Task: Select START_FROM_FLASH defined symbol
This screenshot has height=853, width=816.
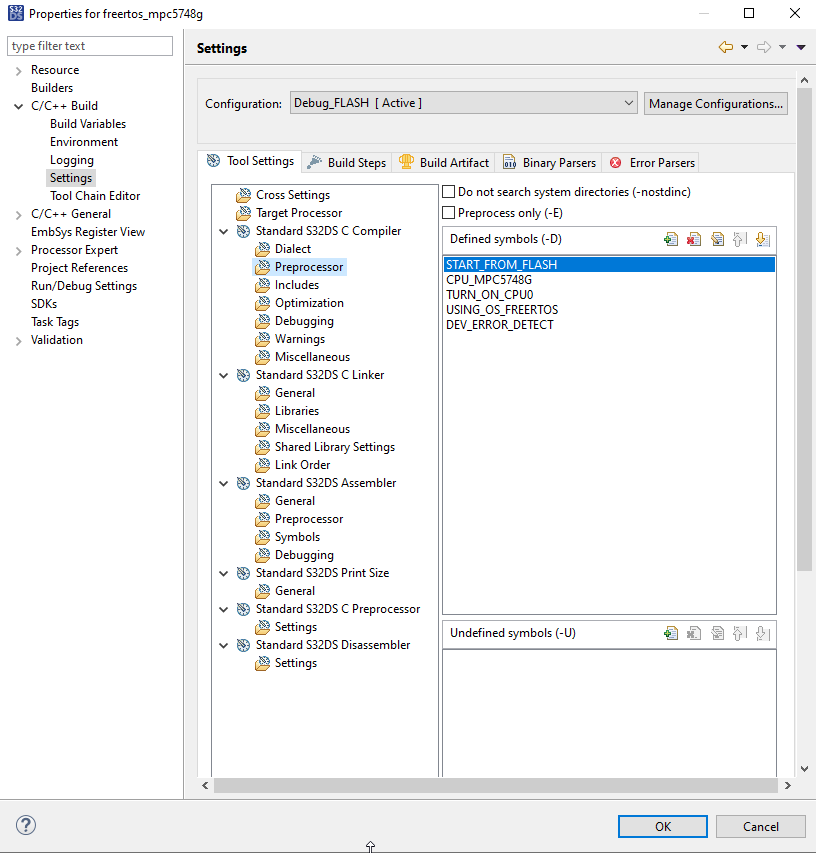Action: pyautogui.click(x=609, y=264)
